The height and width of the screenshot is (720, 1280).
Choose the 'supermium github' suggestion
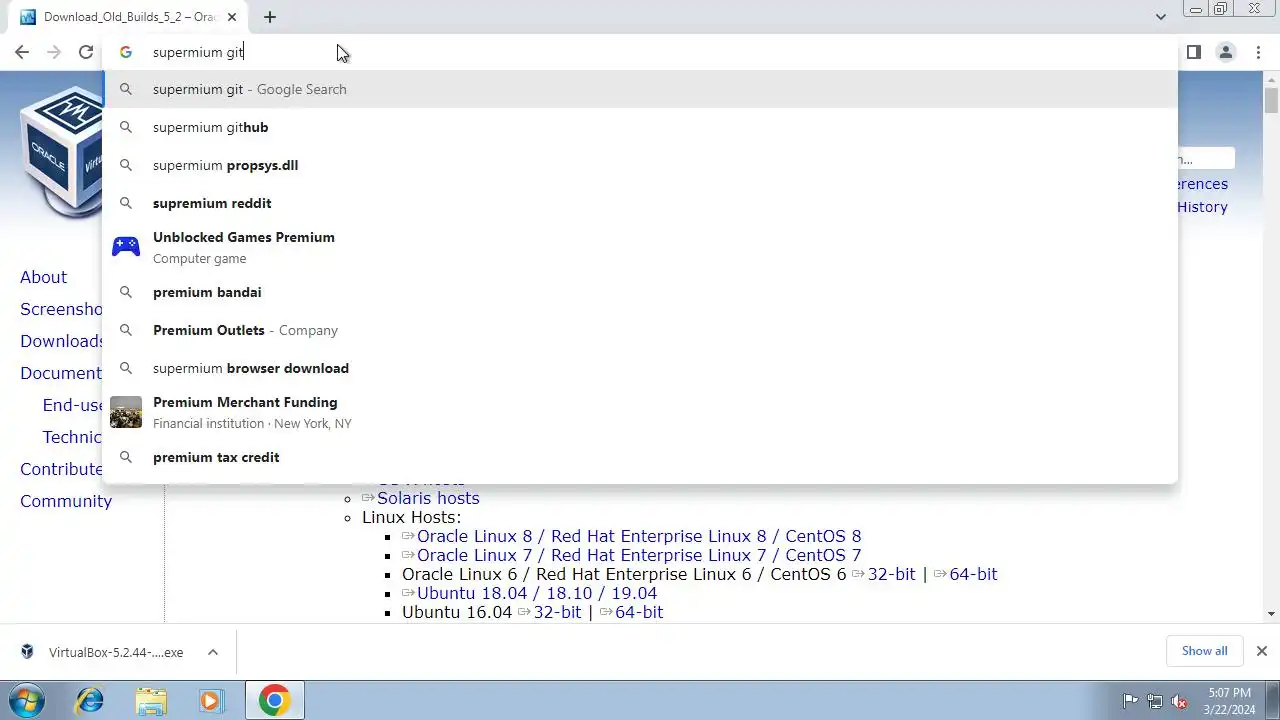[x=640, y=127]
